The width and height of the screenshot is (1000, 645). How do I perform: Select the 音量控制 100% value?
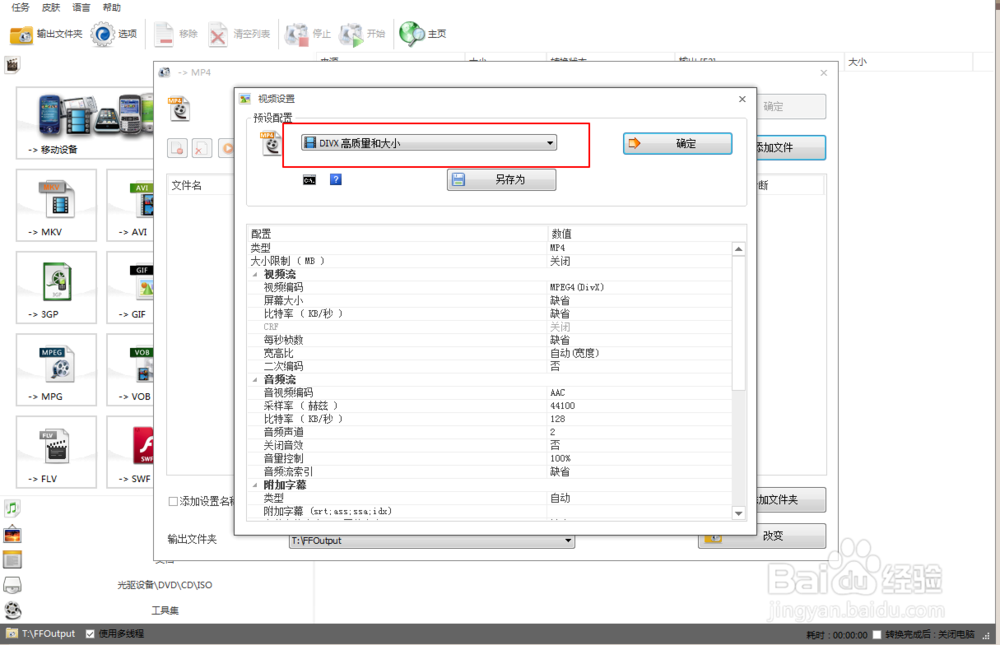561,459
